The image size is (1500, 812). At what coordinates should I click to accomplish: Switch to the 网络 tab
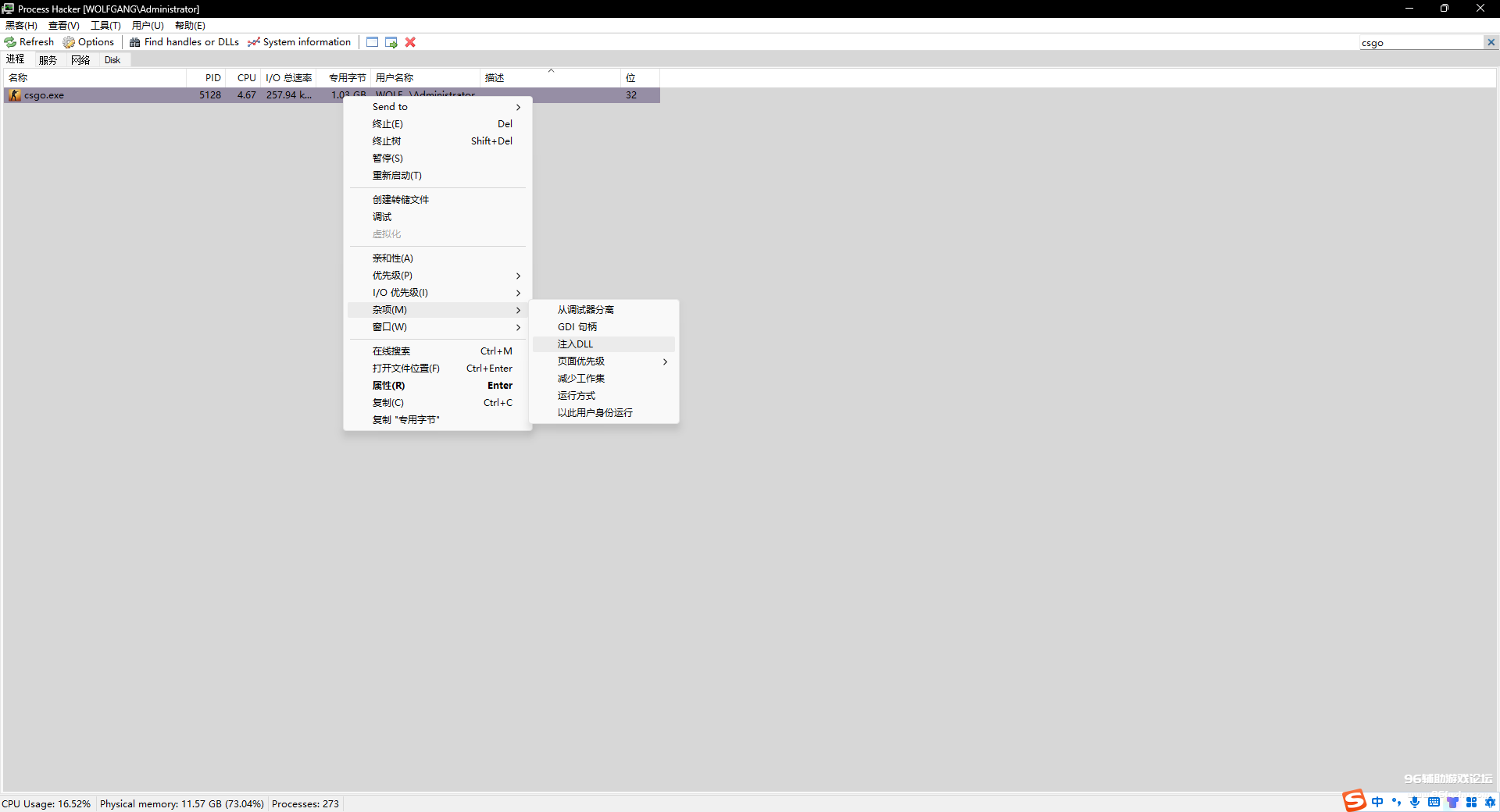click(80, 59)
